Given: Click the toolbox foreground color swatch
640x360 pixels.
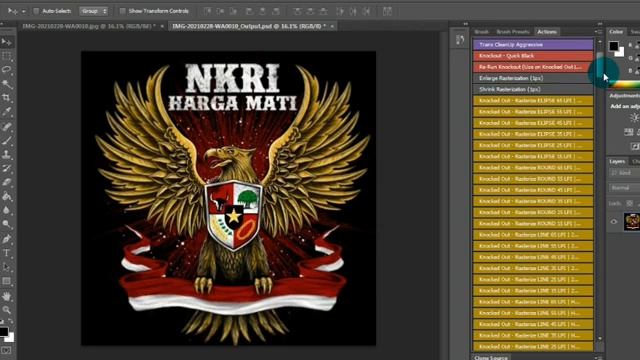Looking at the screenshot, I should 4,332.
